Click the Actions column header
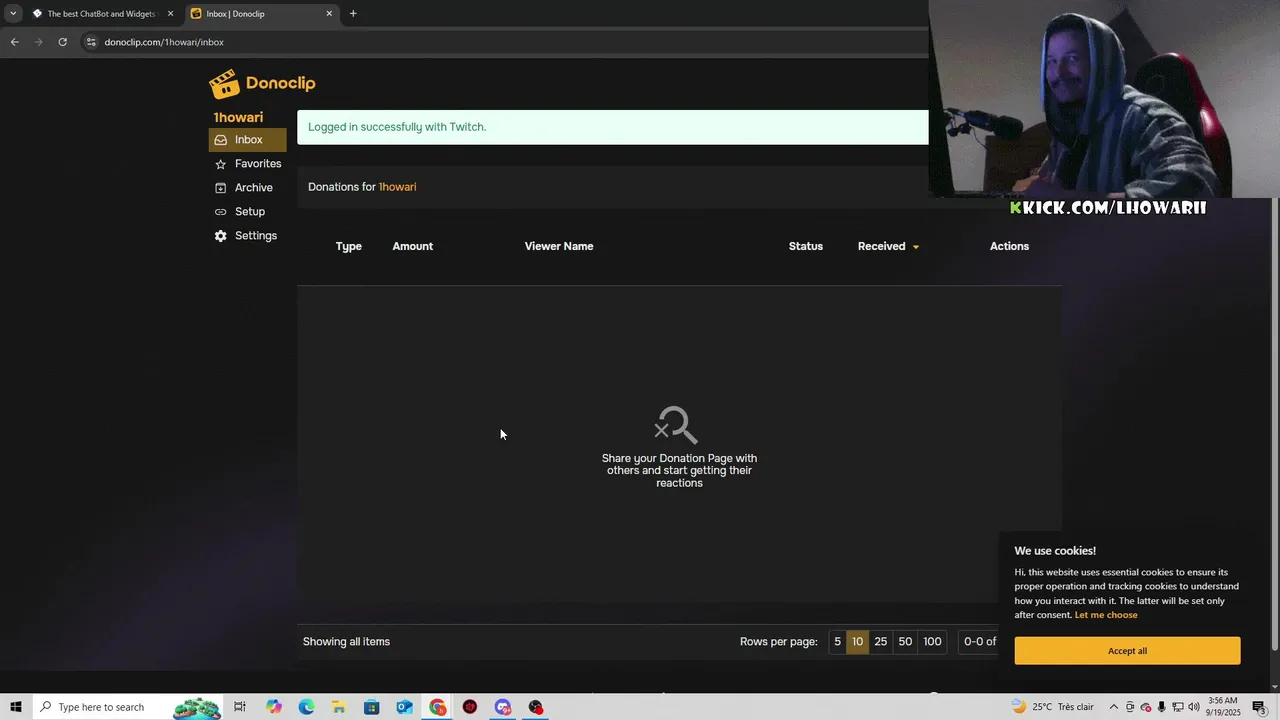This screenshot has height=720, width=1280. click(1009, 246)
